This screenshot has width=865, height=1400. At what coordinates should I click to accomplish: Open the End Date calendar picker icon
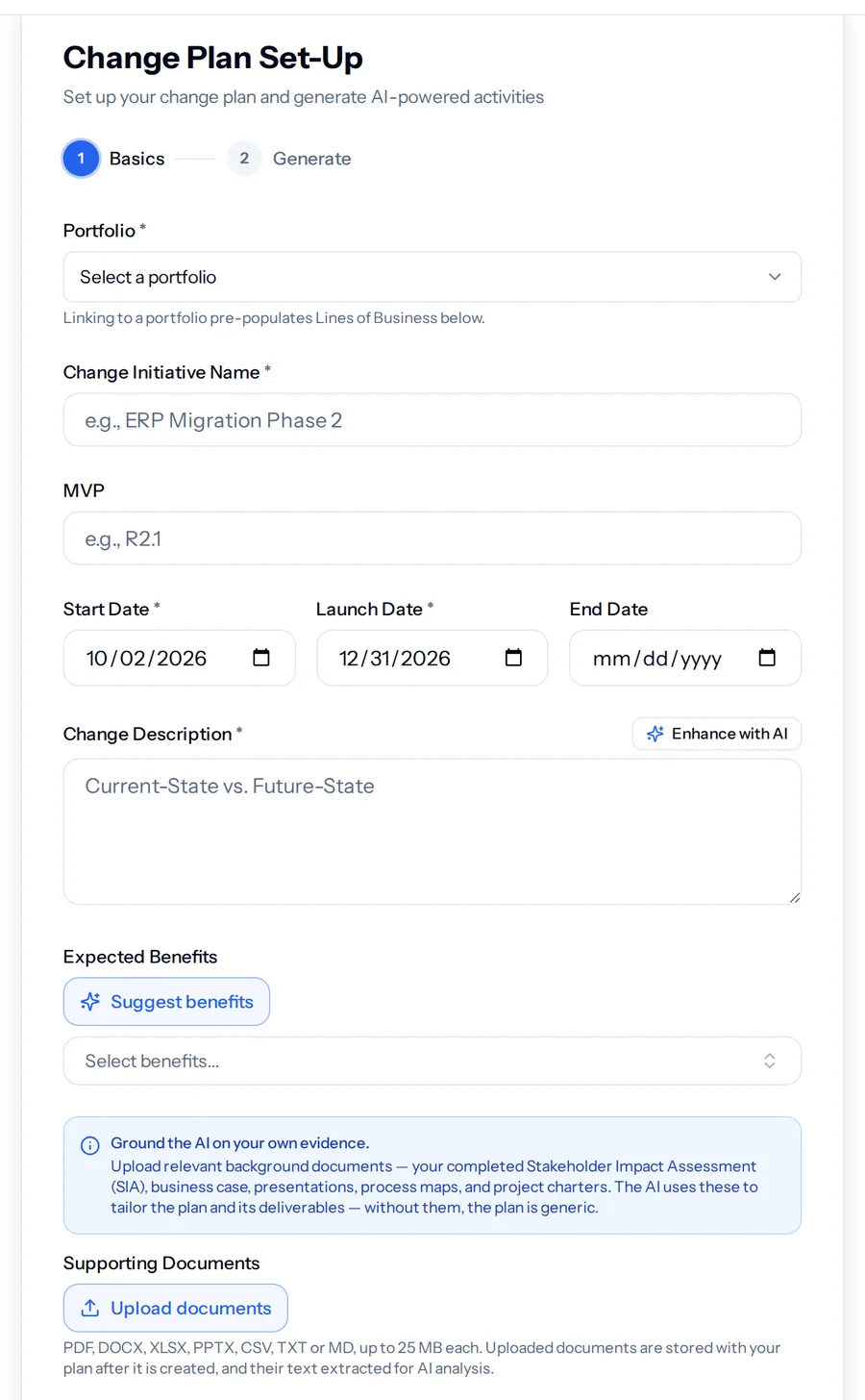tap(767, 658)
